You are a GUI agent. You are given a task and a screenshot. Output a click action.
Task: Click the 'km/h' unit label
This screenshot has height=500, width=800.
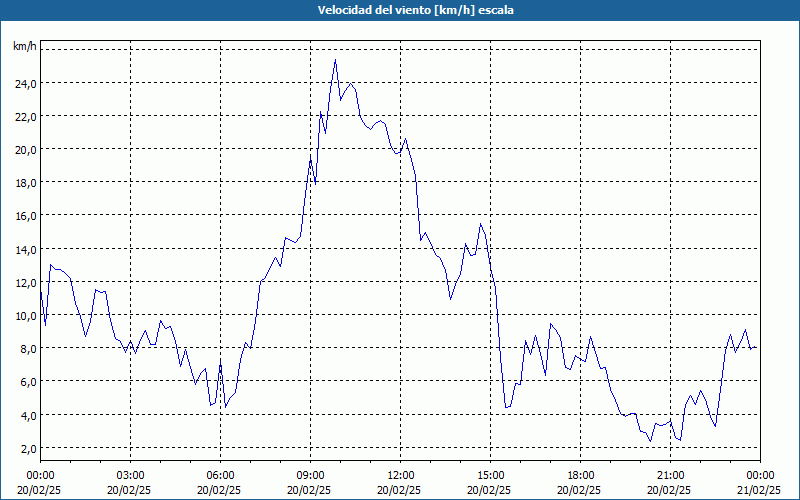pos(25,46)
